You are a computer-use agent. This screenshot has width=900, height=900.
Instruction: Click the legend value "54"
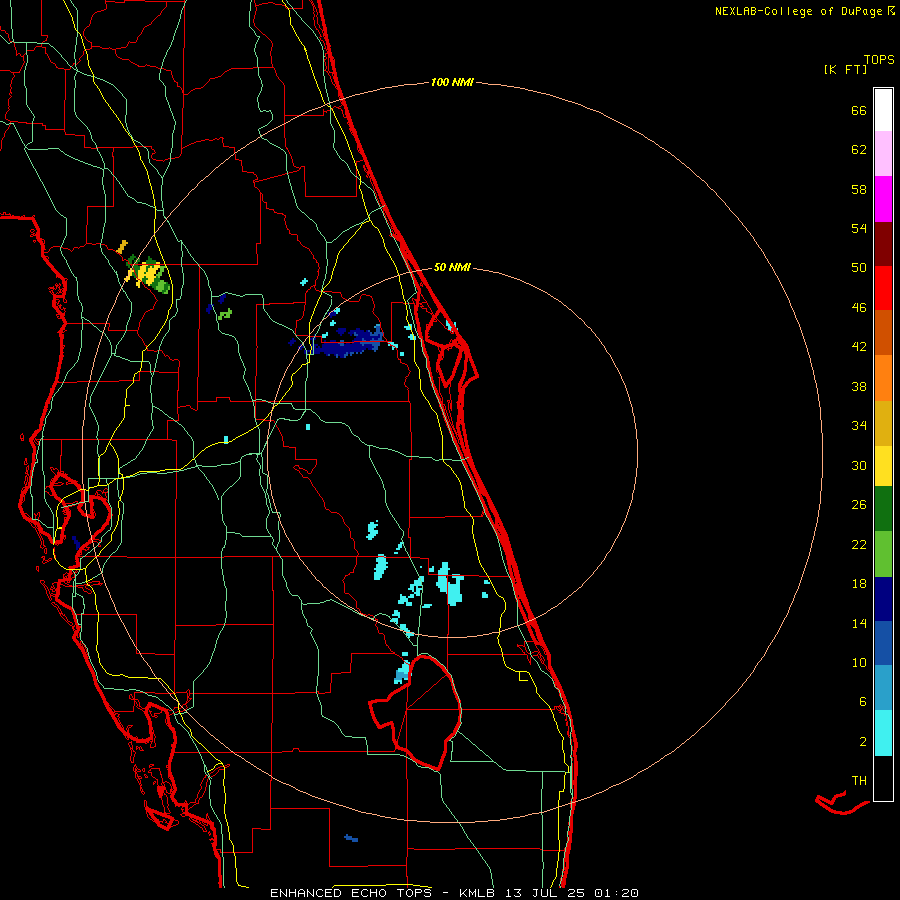click(x=859, y=228)
